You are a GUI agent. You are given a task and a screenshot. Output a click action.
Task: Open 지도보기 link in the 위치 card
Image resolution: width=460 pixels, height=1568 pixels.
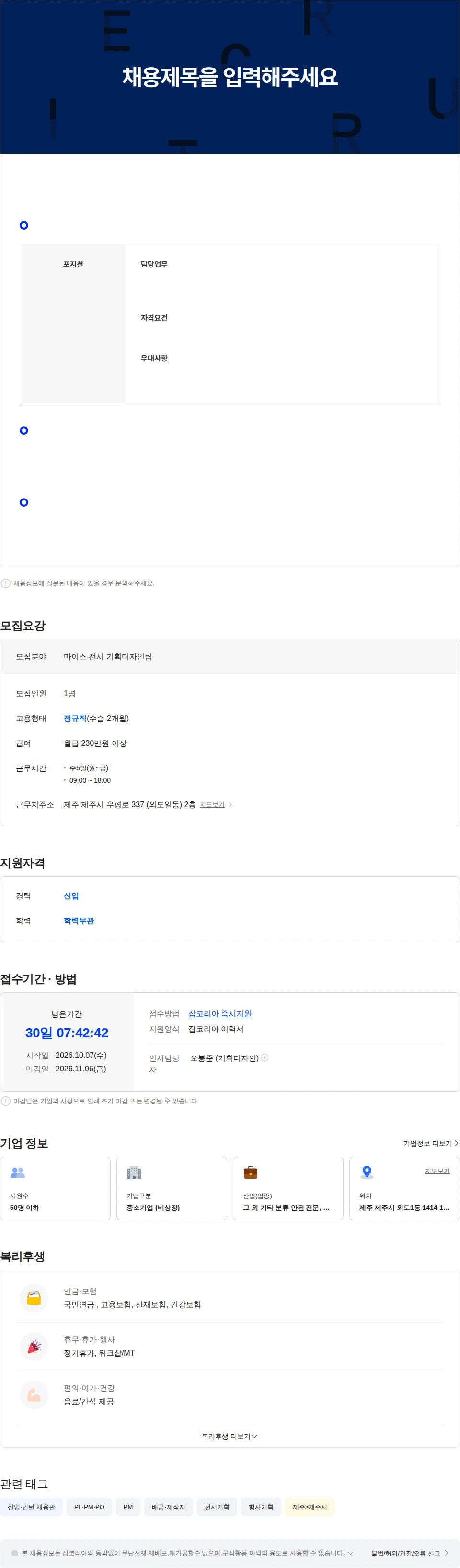[437, 1170]
